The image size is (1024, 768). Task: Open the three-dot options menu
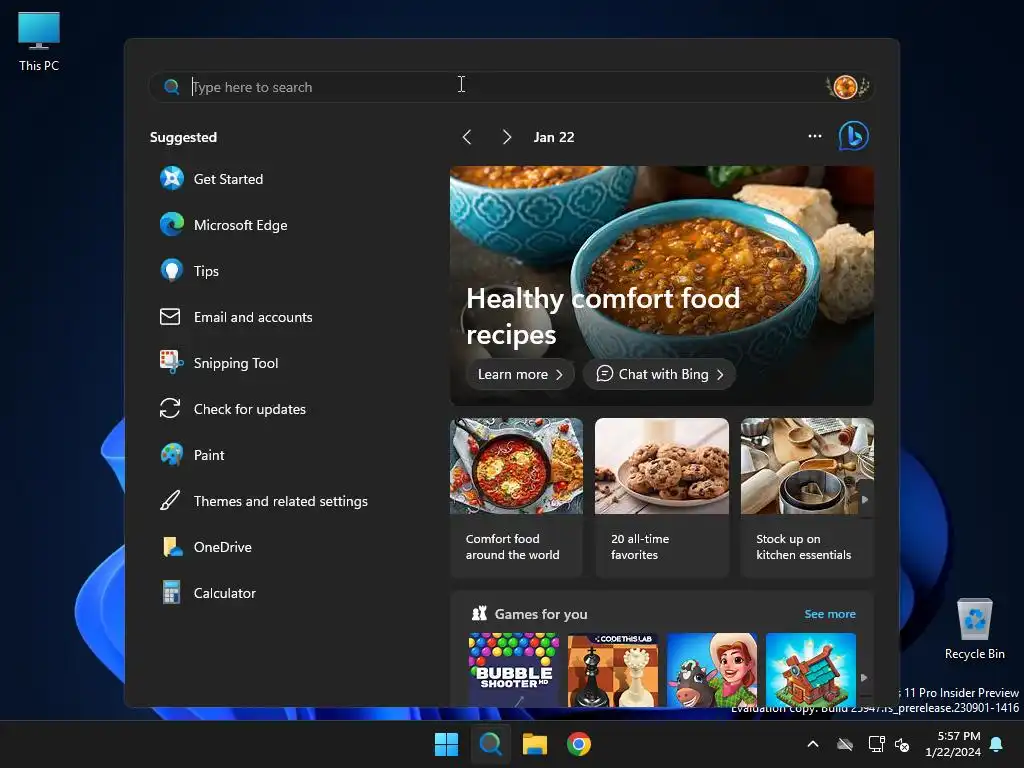click(814, 136)
